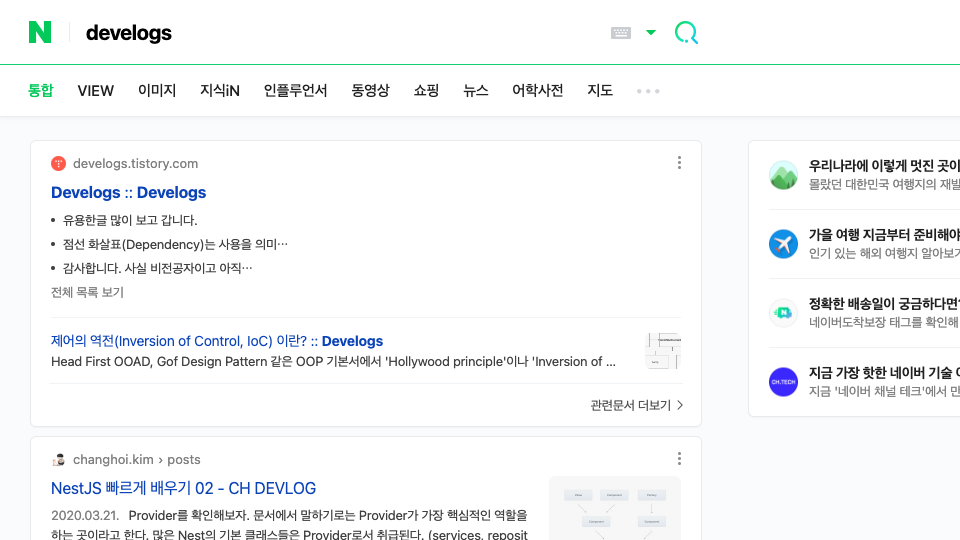
Task: Open options menu for develogs.tistory.com result
Action: (x=679, y=163)
